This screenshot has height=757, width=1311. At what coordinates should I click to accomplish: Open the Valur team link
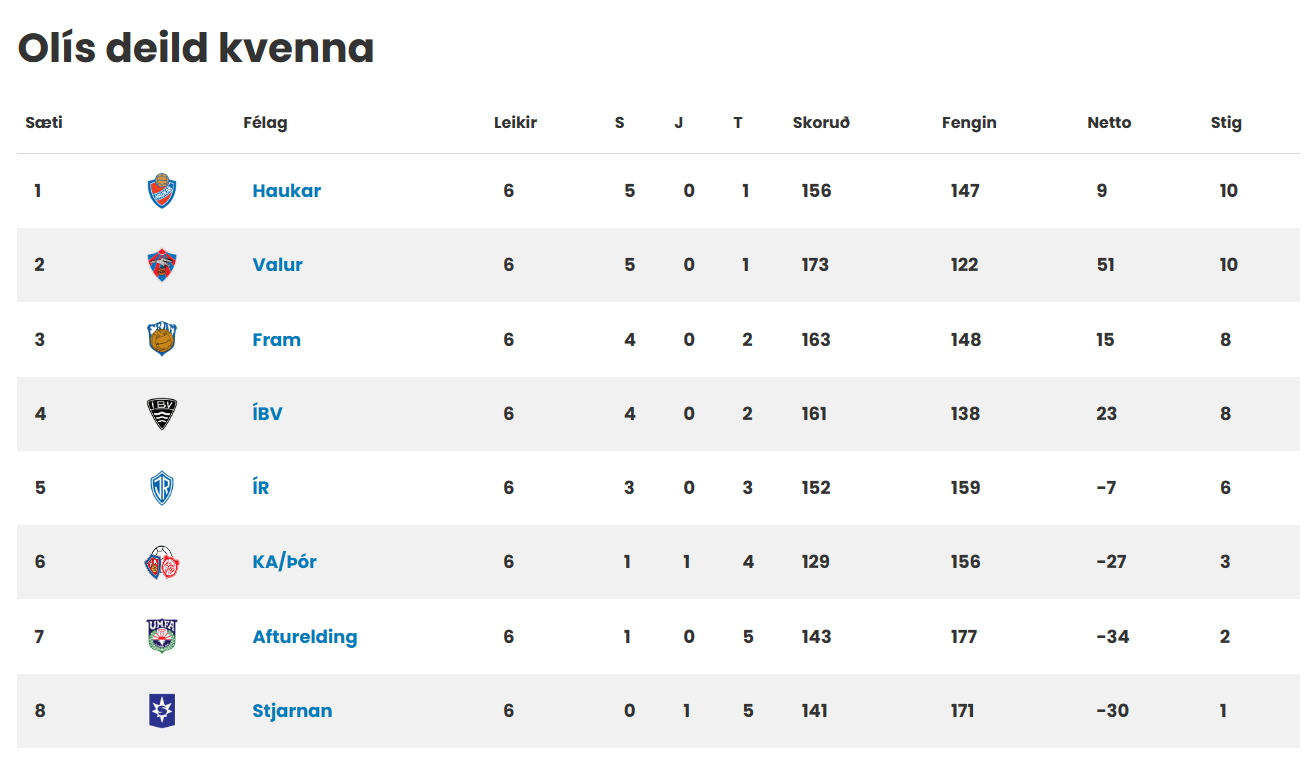pyautogui.click(x=277, y=265)
